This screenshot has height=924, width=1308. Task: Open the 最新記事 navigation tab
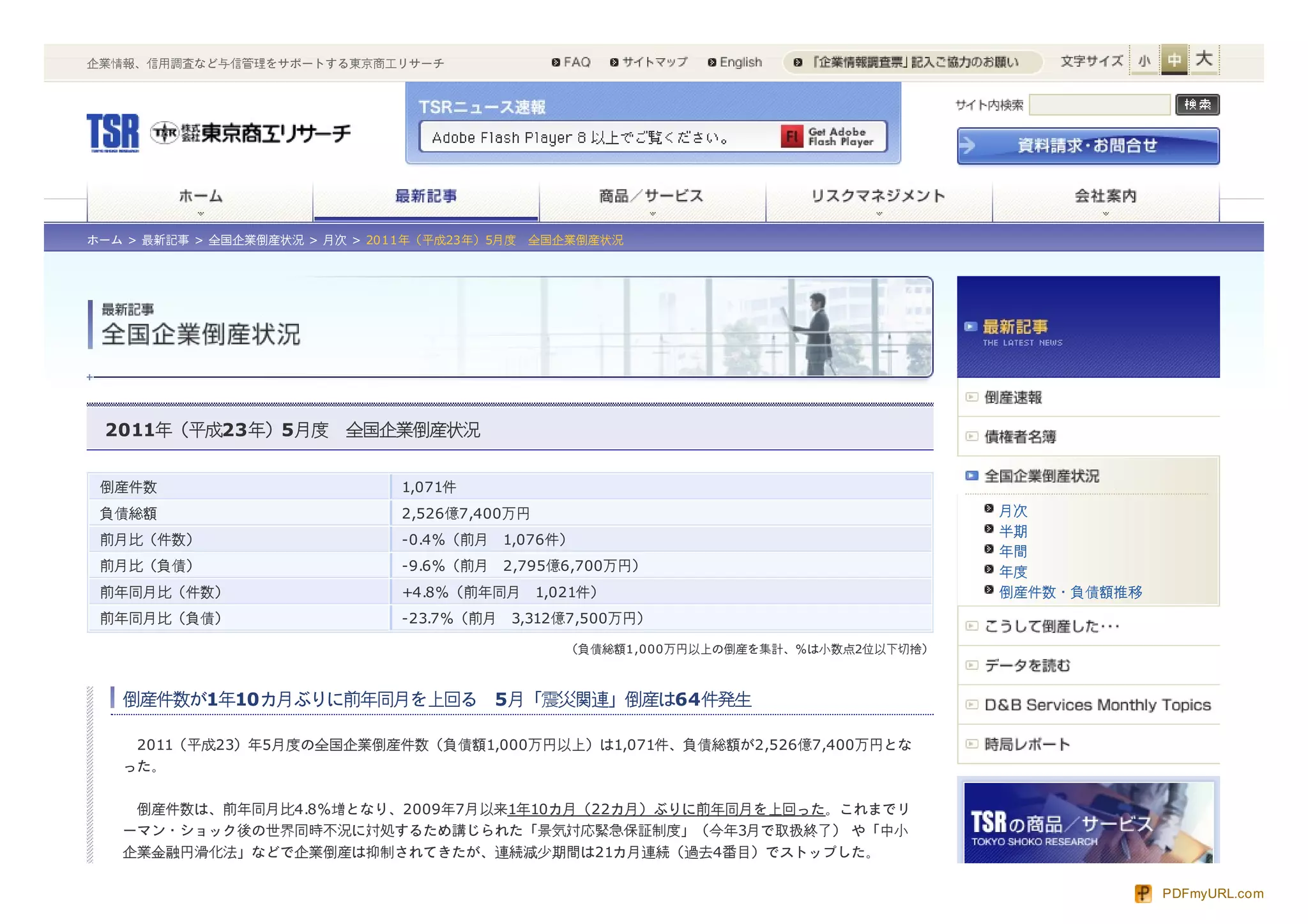[426, 197]
